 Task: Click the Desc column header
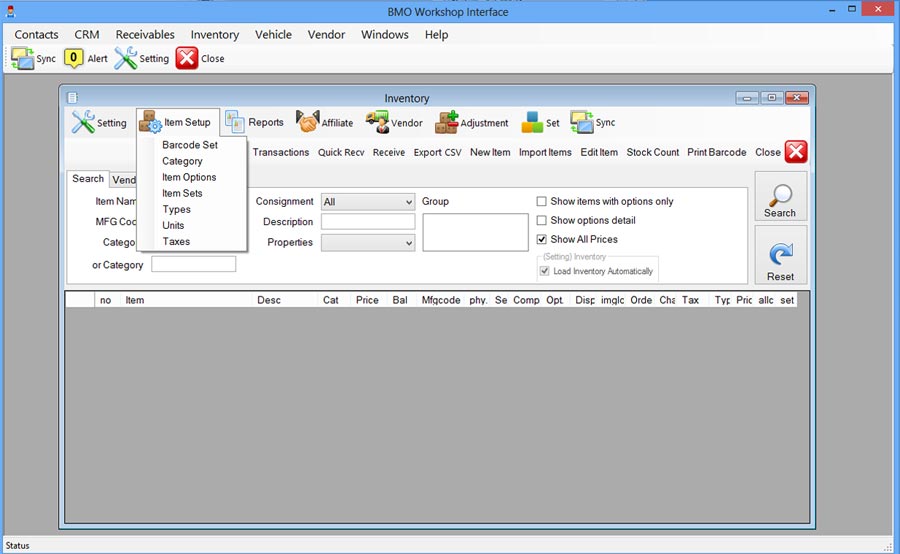coord(269,300)
